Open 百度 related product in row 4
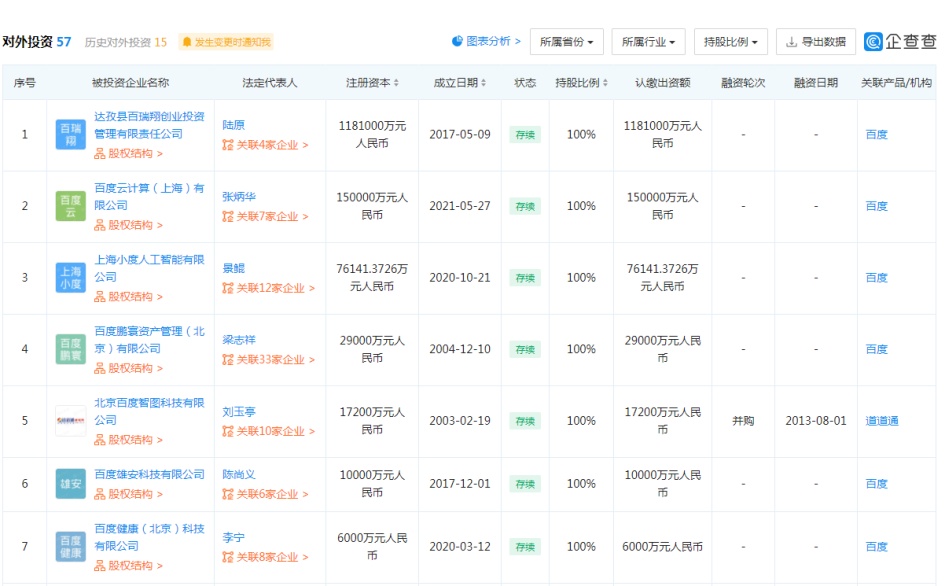 (x=876, y=349)
